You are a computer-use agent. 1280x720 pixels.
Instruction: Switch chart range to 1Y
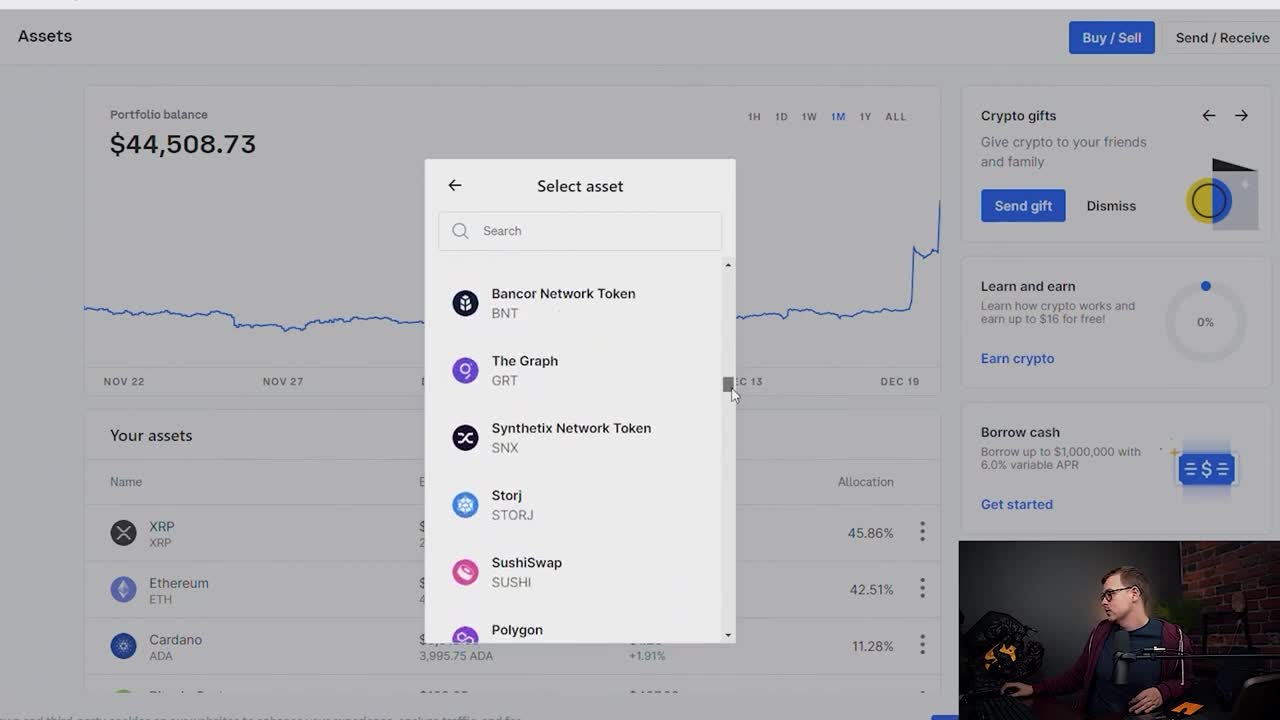point(865,117)
